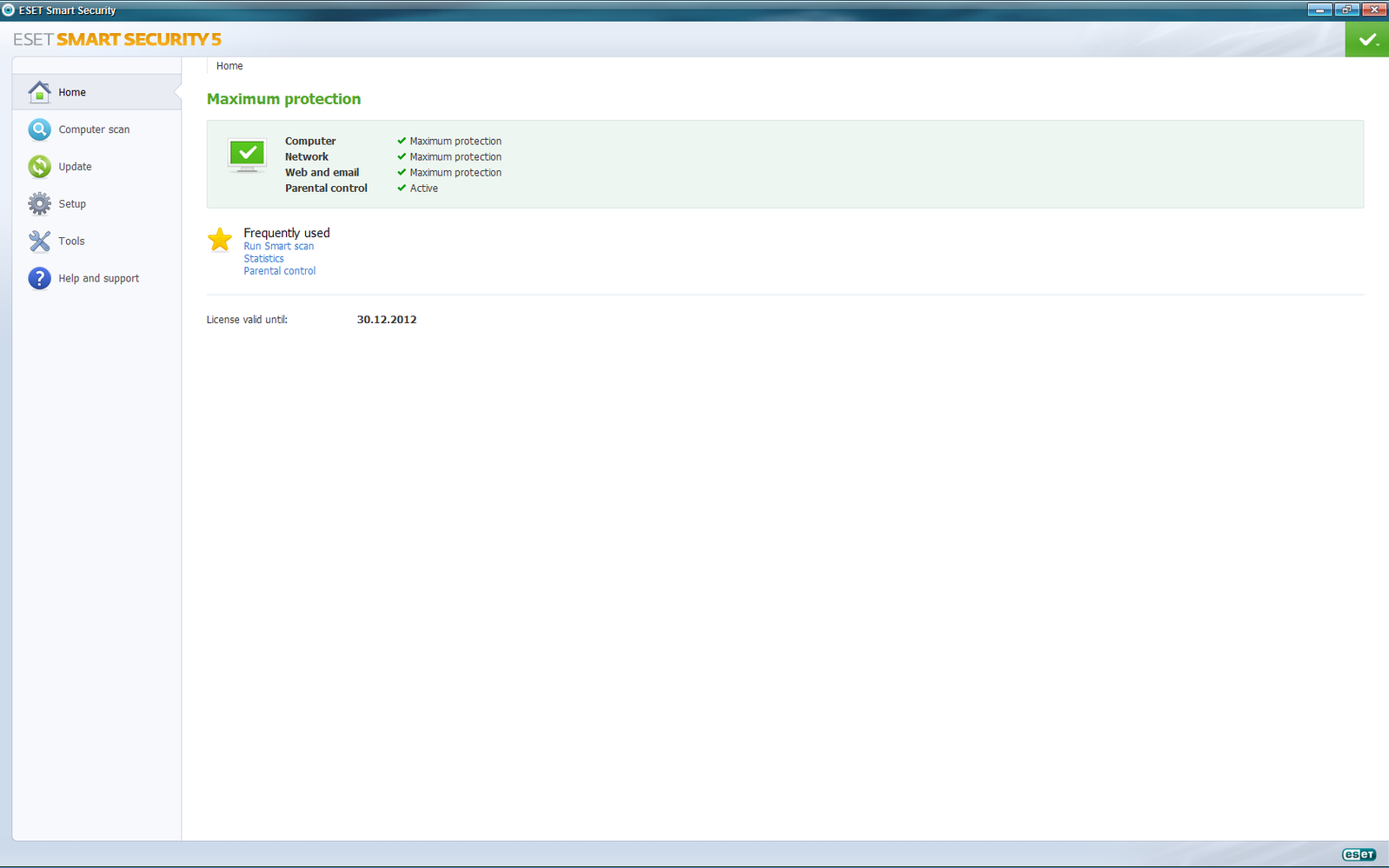Viewport: 1389px width, 868px height.
Task: Run Smart scan from Frequently used
Action: pos(279,247)
